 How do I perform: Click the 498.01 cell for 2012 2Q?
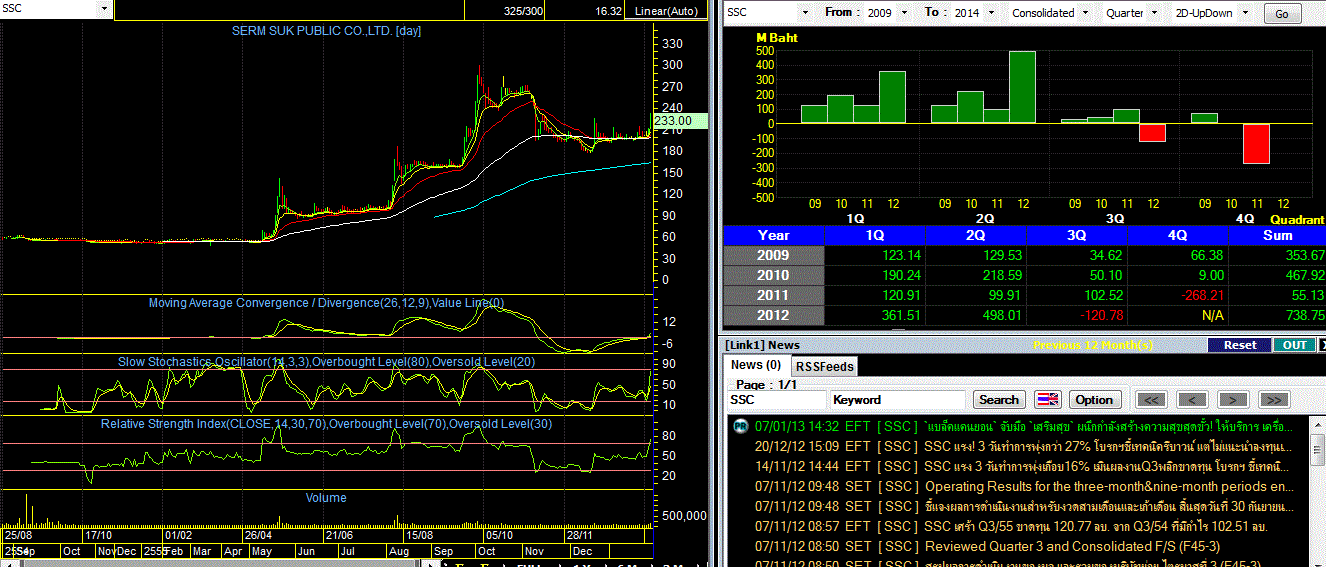(x=976, y=315)
